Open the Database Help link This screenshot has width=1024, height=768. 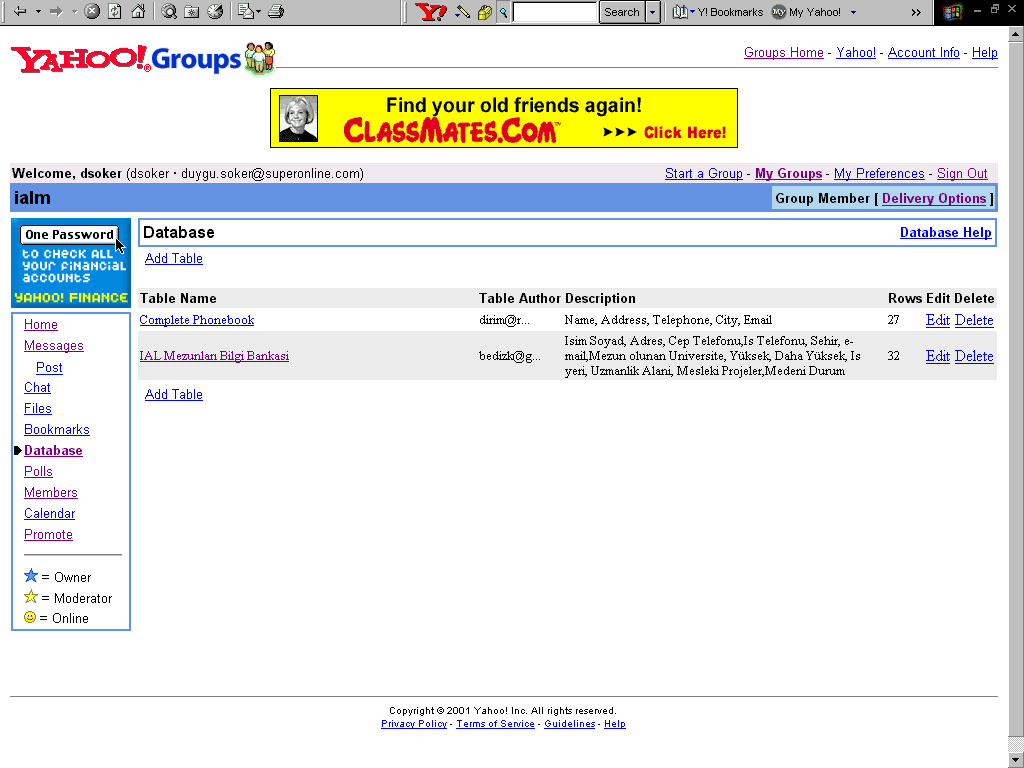946,232
